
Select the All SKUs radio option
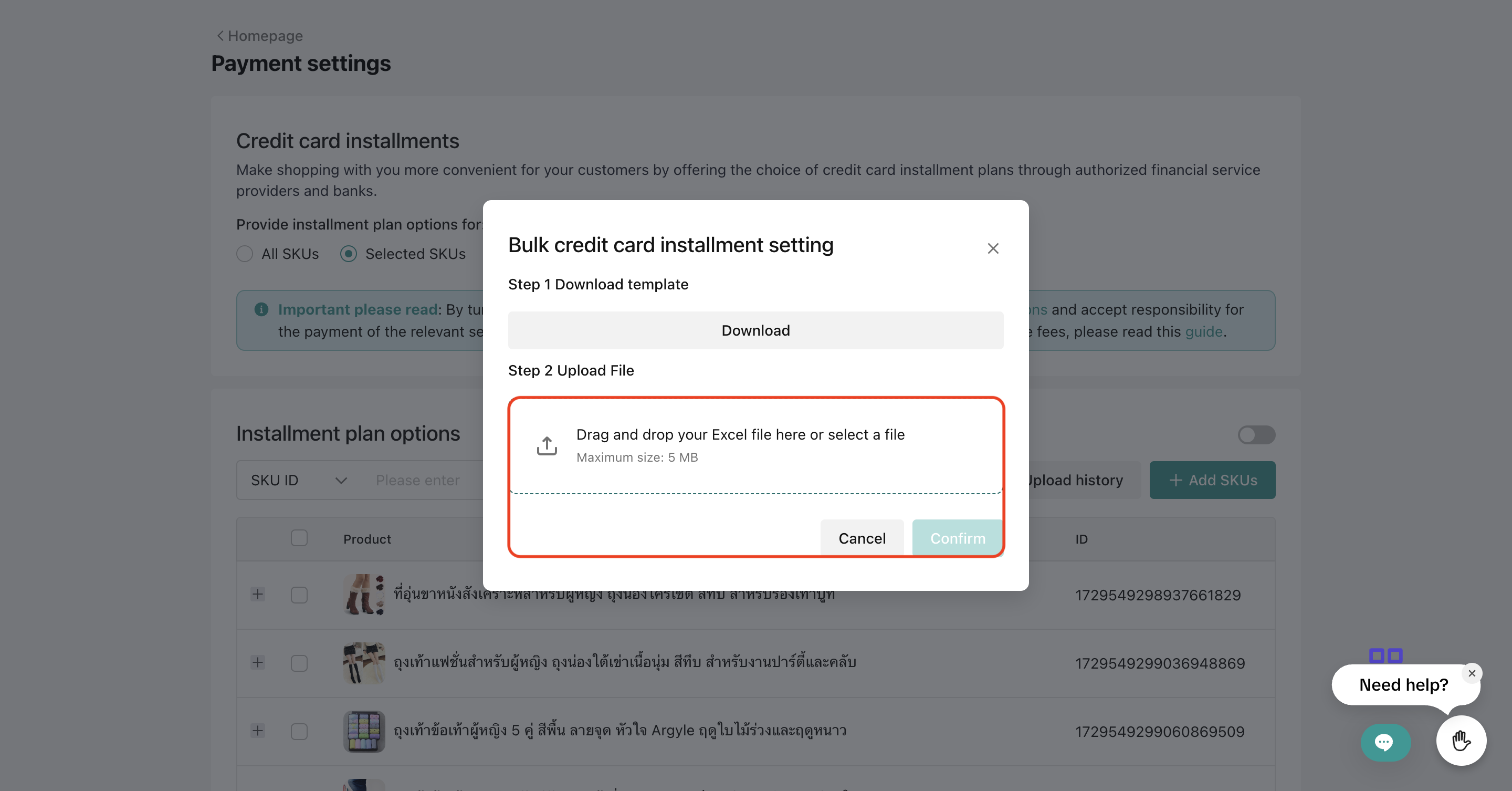[245, 254]
